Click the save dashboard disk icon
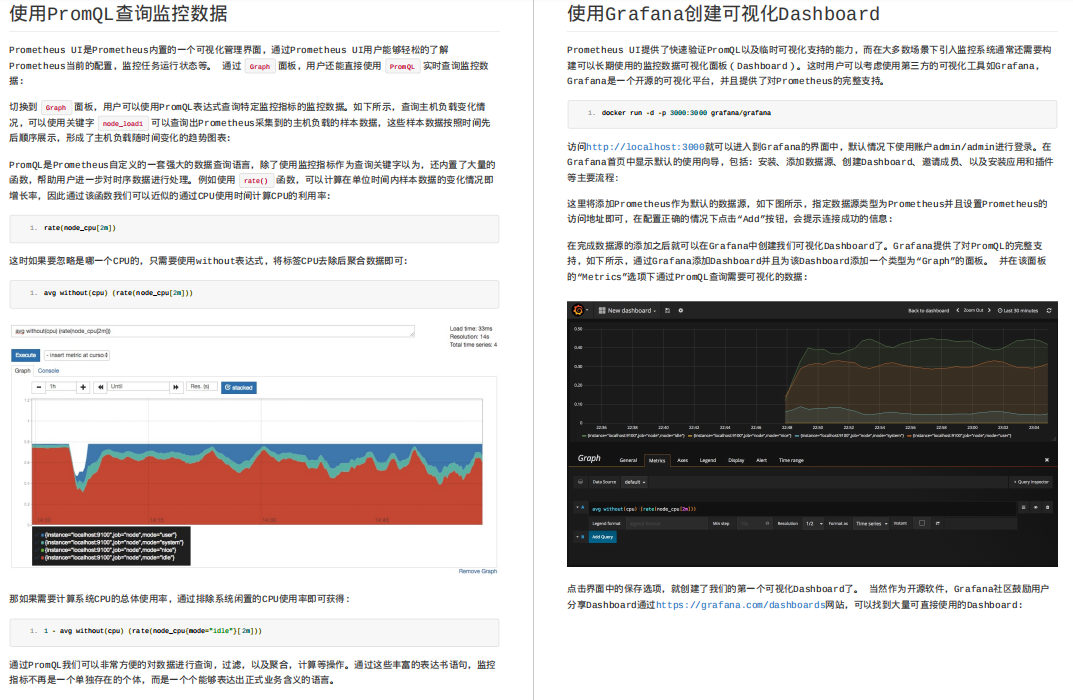The image size is (1073, 700). [668, 310]
